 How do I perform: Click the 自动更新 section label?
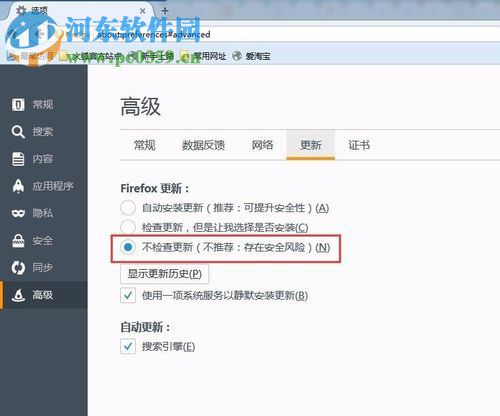145,327
